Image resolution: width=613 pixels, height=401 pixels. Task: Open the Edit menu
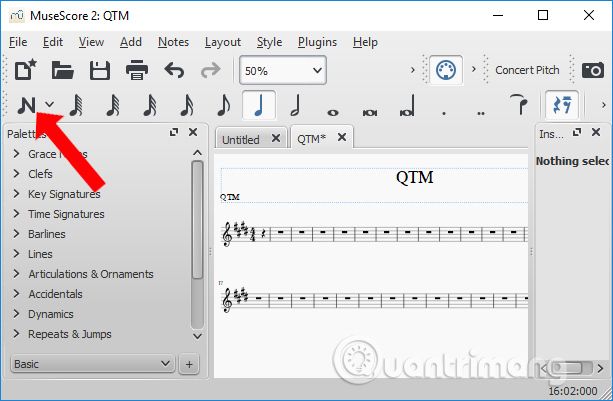tap(53, 42)
